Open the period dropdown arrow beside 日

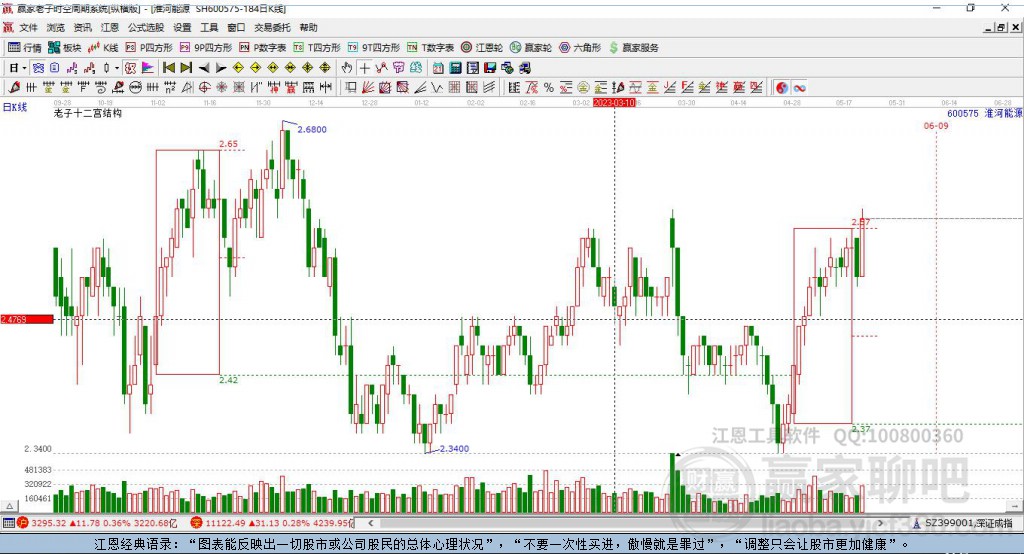(24, 68)
